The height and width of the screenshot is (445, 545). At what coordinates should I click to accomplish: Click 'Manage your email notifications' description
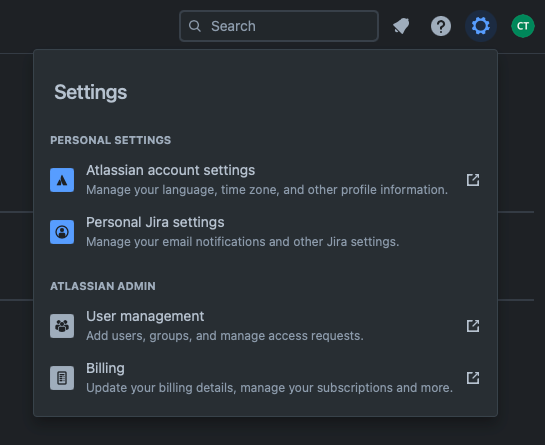(243, 242)
